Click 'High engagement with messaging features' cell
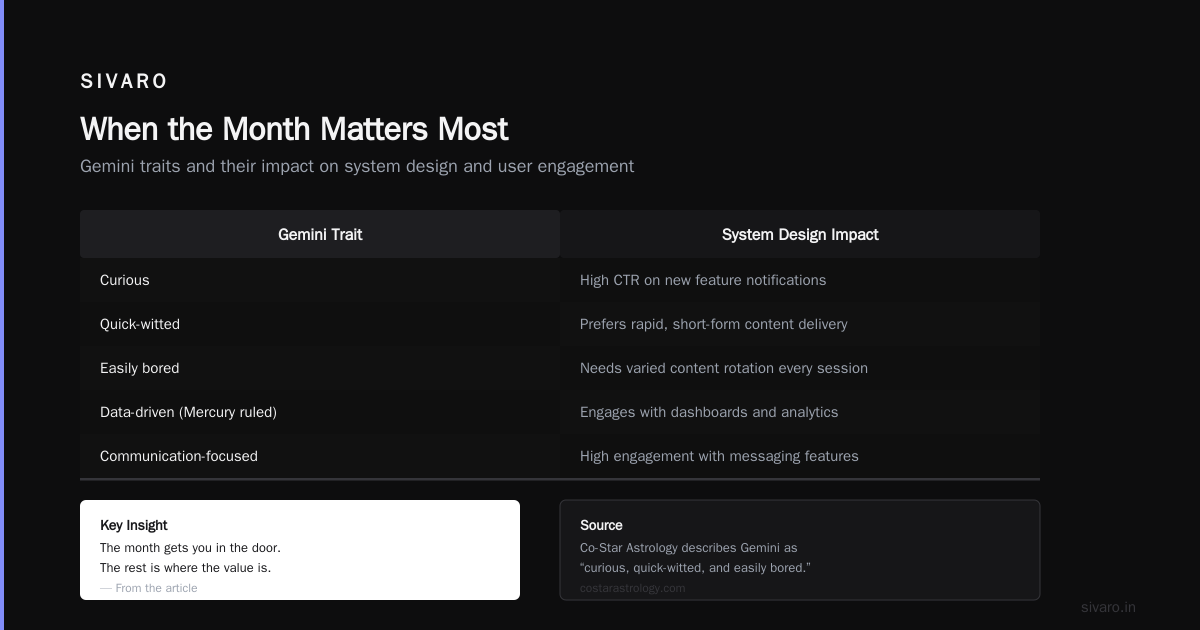1200x630 pixels. coord(800,456)
